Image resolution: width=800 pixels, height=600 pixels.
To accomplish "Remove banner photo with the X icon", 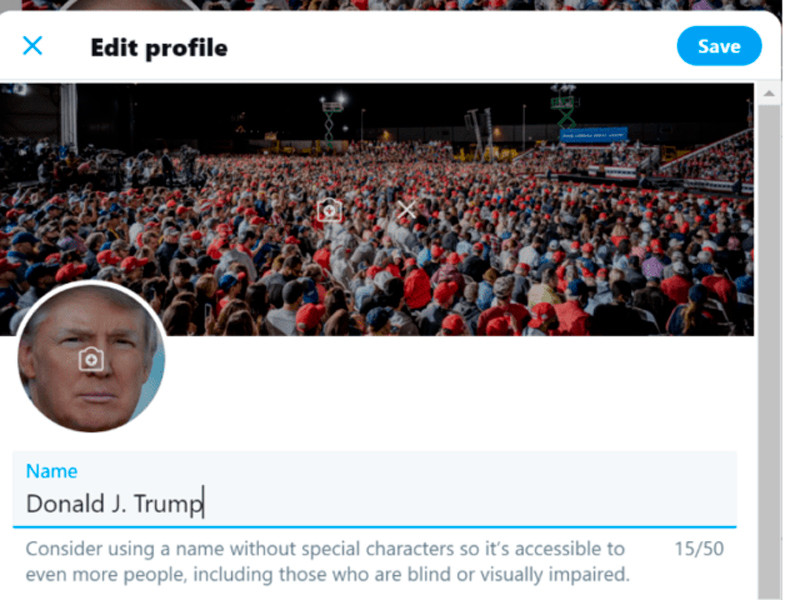I will click(406, 210).
